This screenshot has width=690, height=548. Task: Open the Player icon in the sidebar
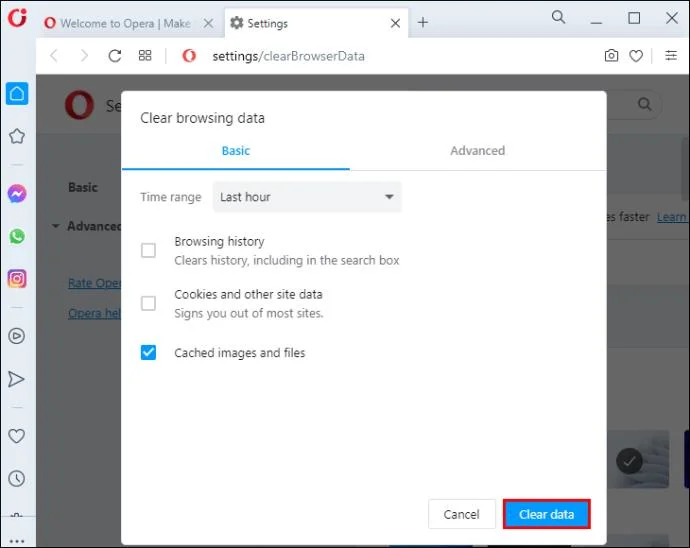(x=17, y=336)
